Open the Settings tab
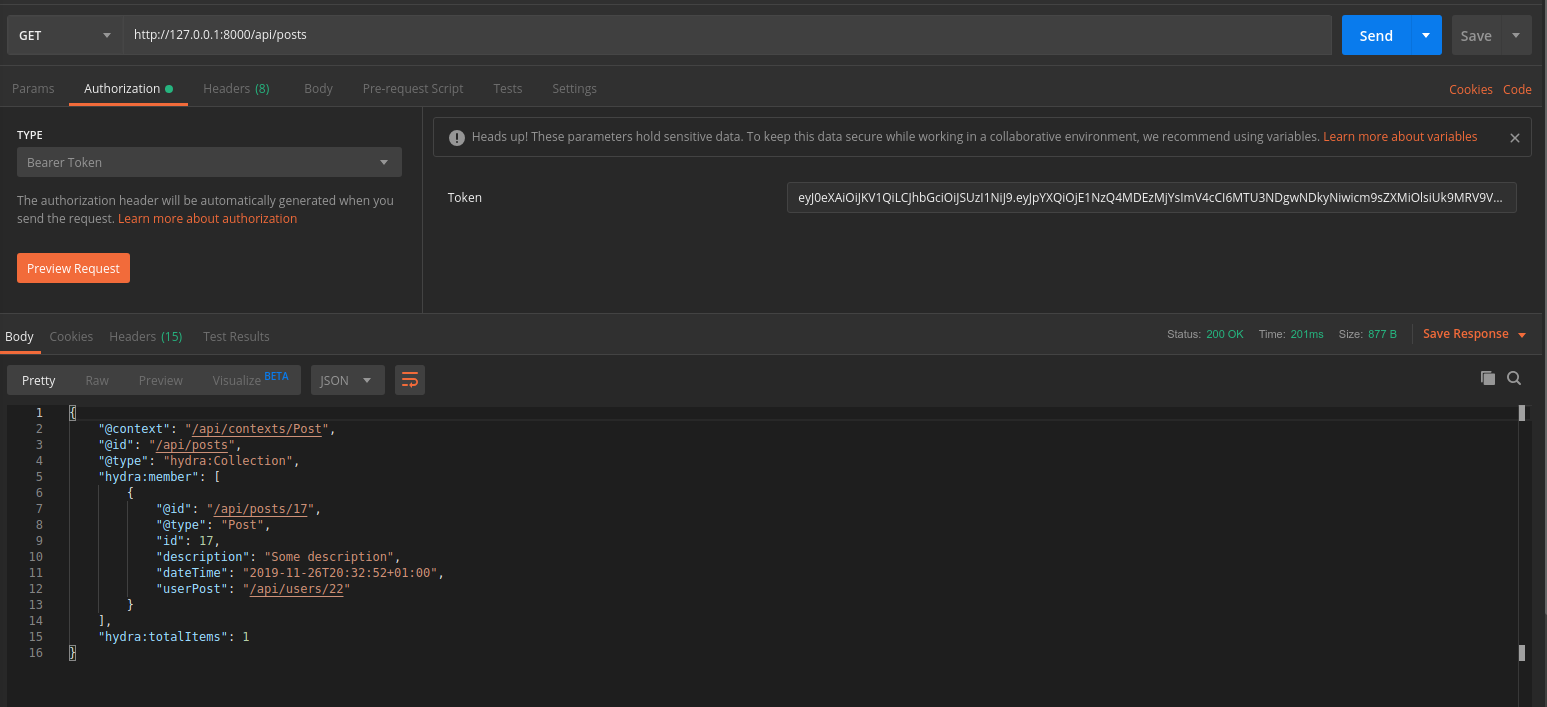 (574, 88)
